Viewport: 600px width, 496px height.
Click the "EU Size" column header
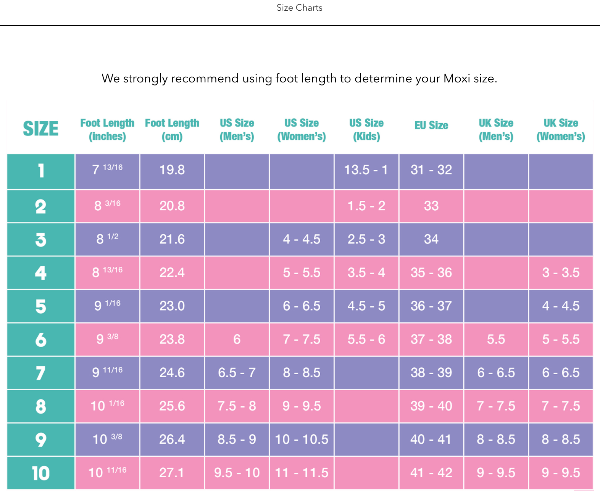[431, 126]
